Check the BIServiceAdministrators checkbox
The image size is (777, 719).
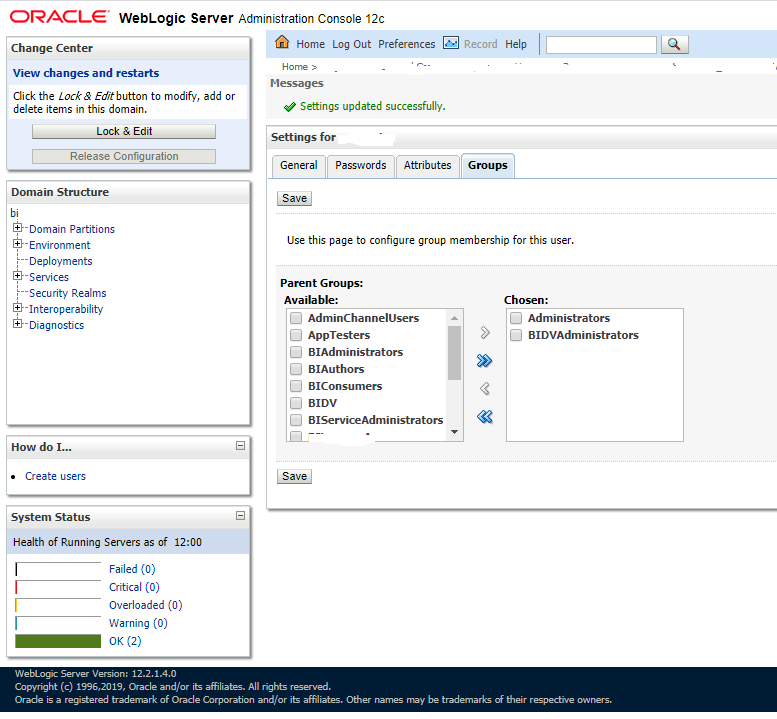(296, 420)
